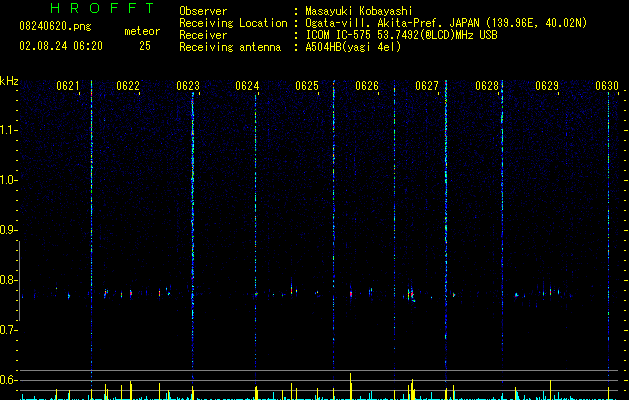Viewport: 629px width, 400px height.
Task: Click the 'Receiving antenna' label
Action: [230, 47]
